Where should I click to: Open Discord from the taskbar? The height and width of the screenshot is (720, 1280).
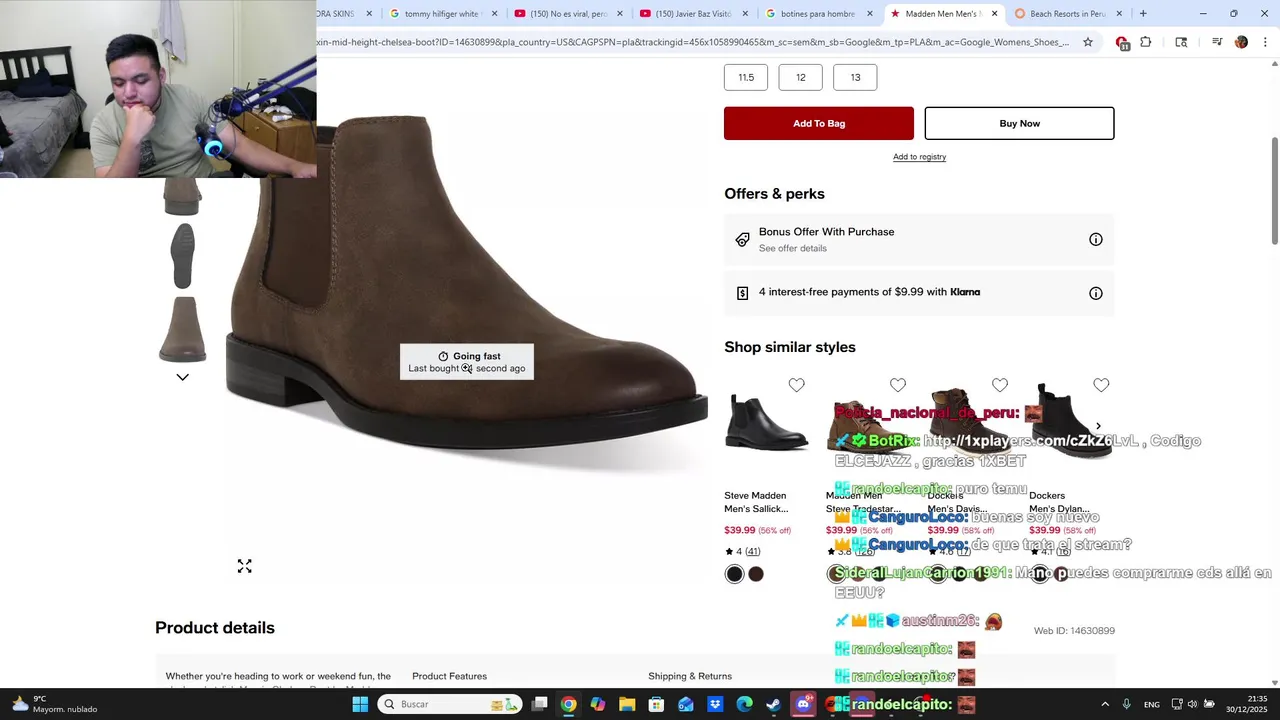pos(803,704)
